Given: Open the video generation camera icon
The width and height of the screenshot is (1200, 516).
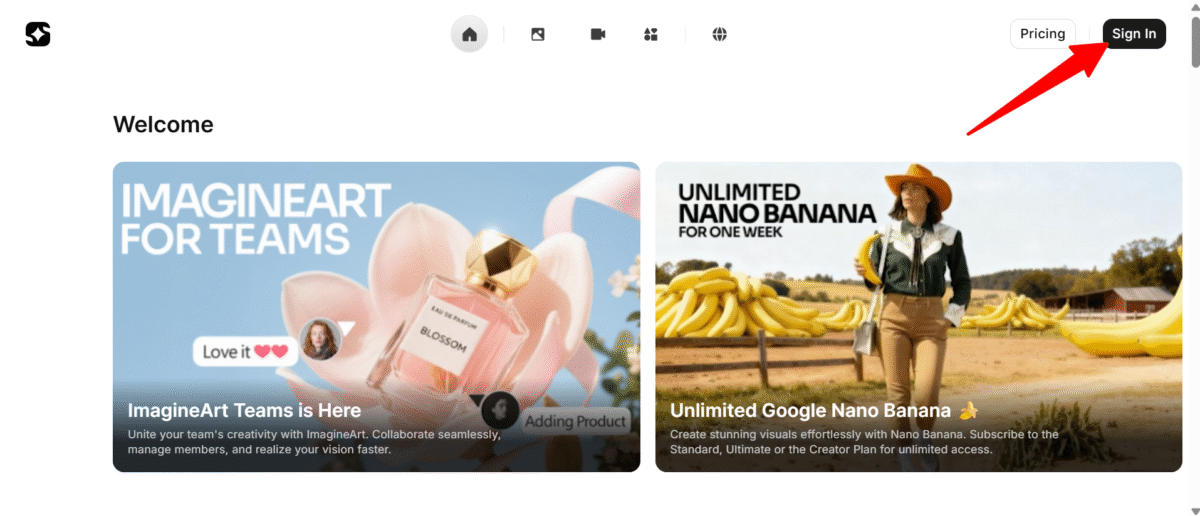Looking at the screenshot, I should (598, 34).
